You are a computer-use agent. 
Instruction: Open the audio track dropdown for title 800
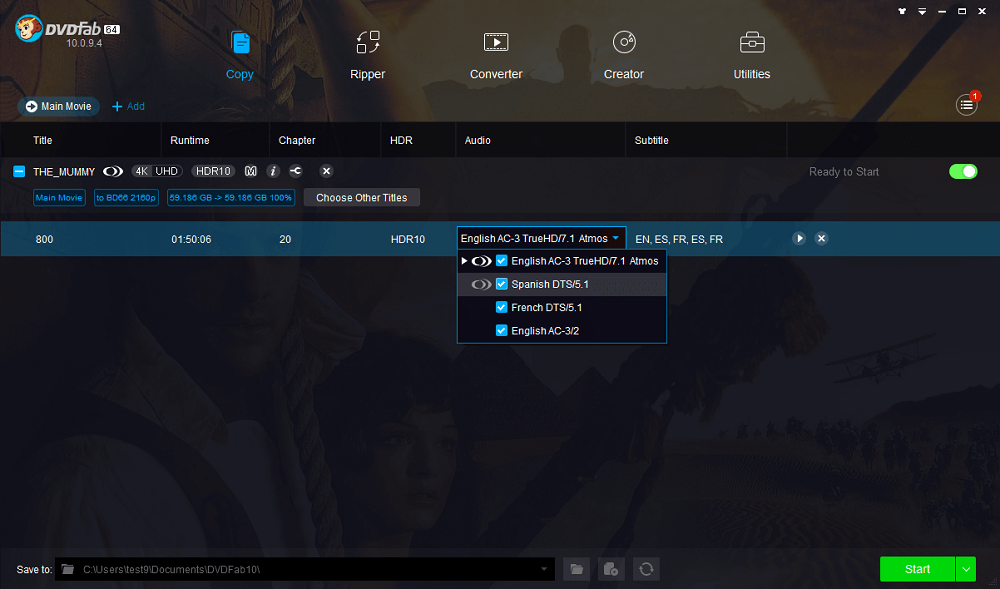tap(541, 238)
